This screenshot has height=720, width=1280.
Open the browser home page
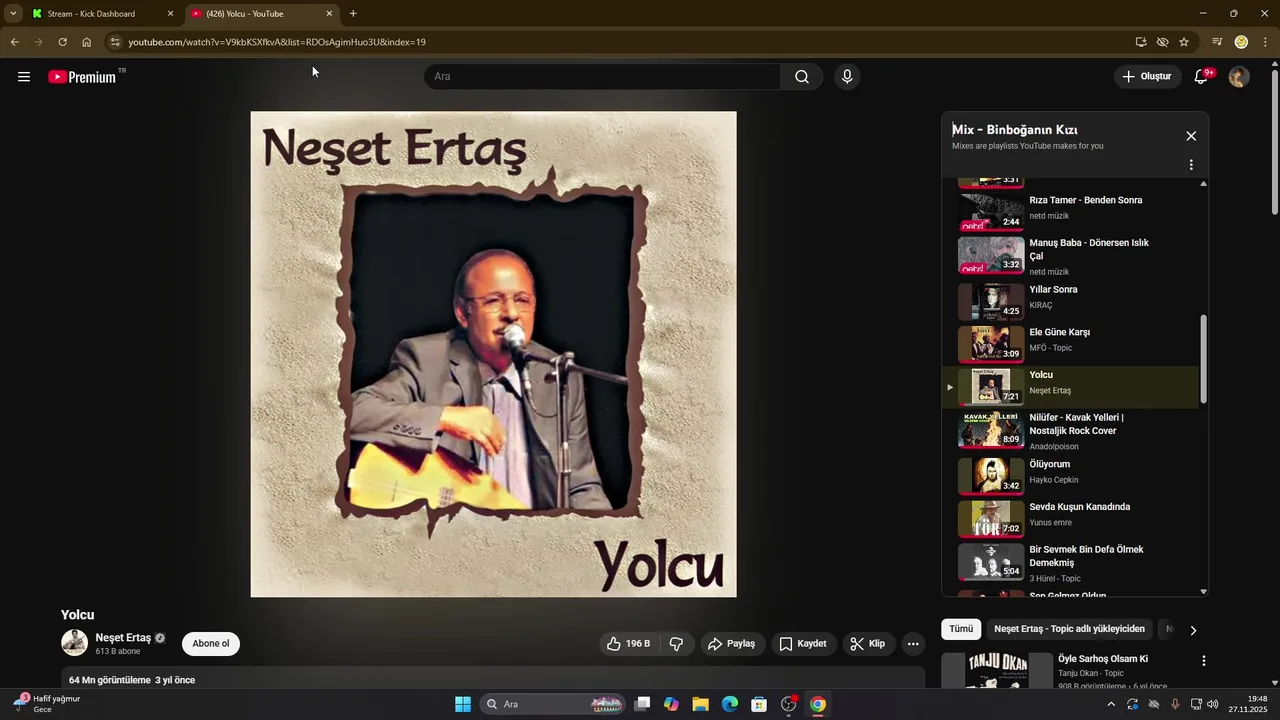coord(86,42)
